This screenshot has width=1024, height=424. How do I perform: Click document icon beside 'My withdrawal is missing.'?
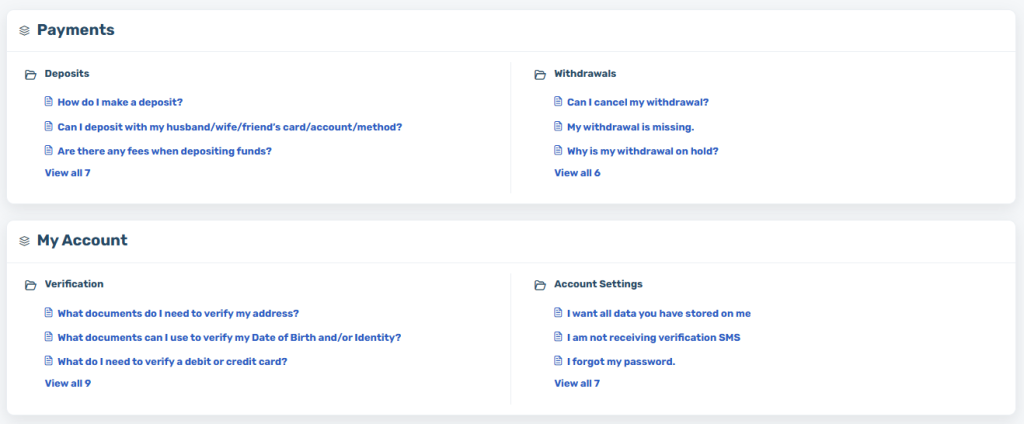click(558, 126)
